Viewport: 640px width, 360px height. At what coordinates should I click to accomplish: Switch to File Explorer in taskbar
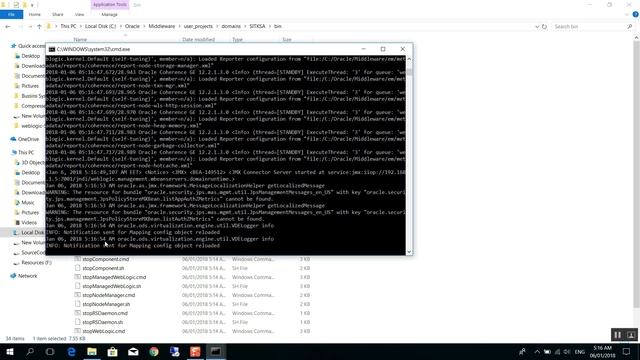tap(92, 351)
